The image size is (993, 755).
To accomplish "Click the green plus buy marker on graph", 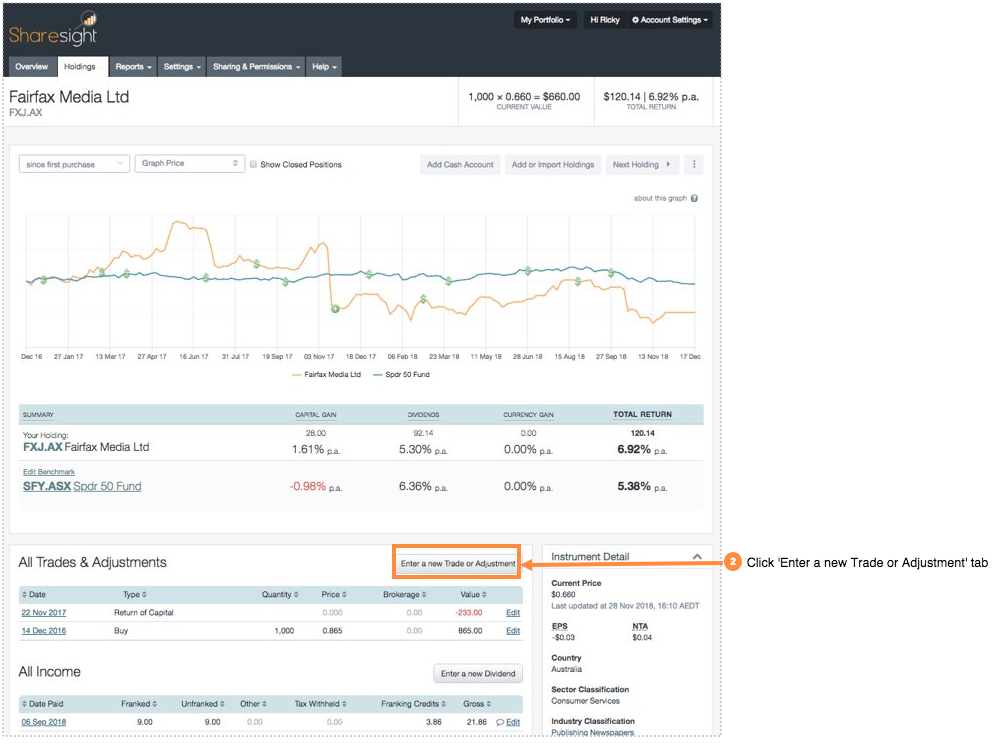I will (x=335, y=308).
